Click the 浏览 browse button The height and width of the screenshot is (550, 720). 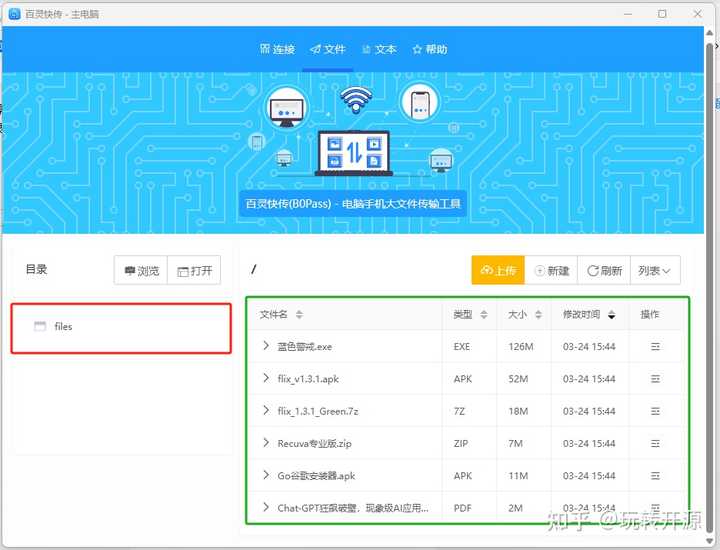(141, 270)
